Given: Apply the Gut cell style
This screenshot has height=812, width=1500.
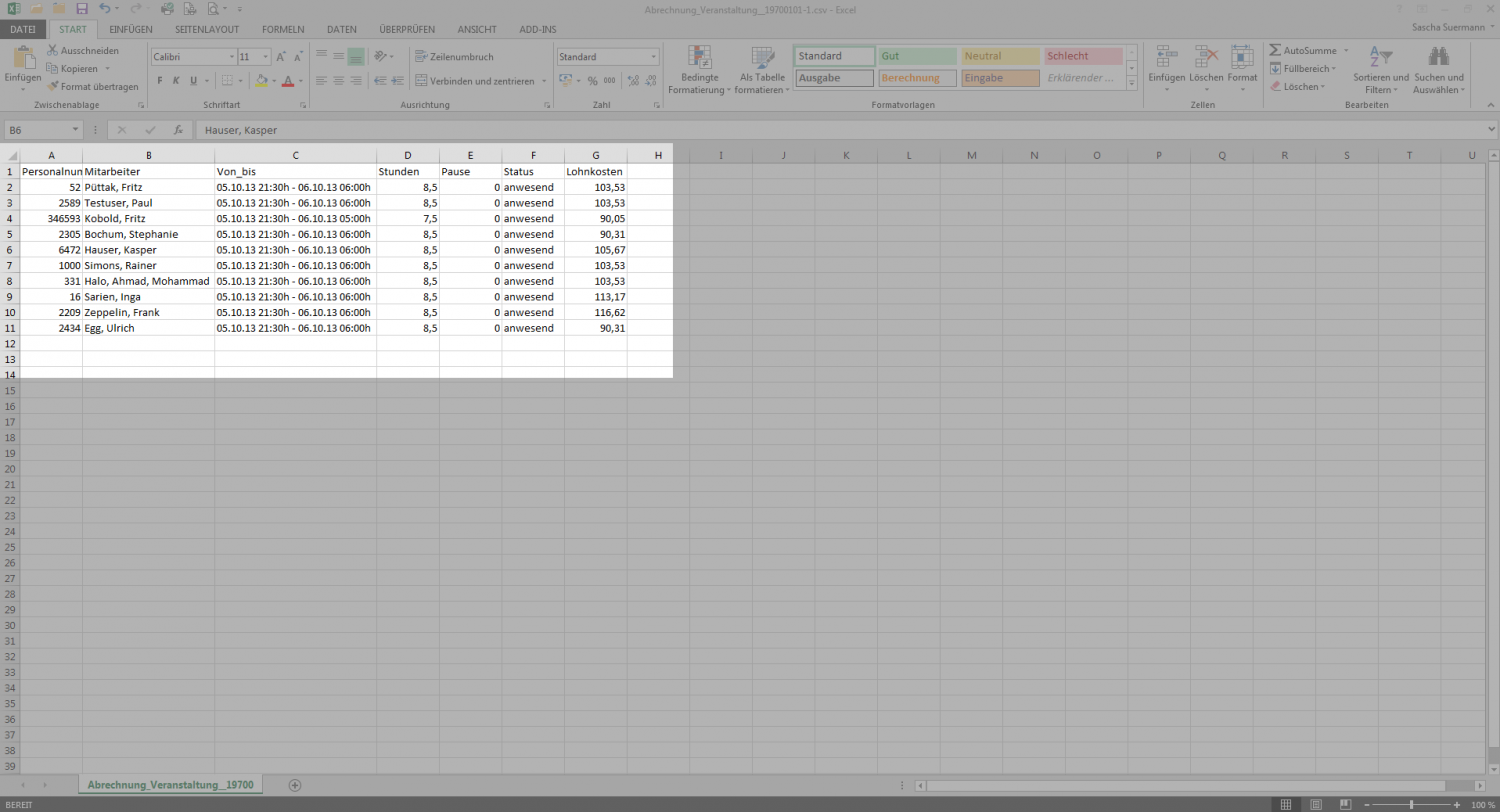Looking at the screenshot, I should point(918,56).
